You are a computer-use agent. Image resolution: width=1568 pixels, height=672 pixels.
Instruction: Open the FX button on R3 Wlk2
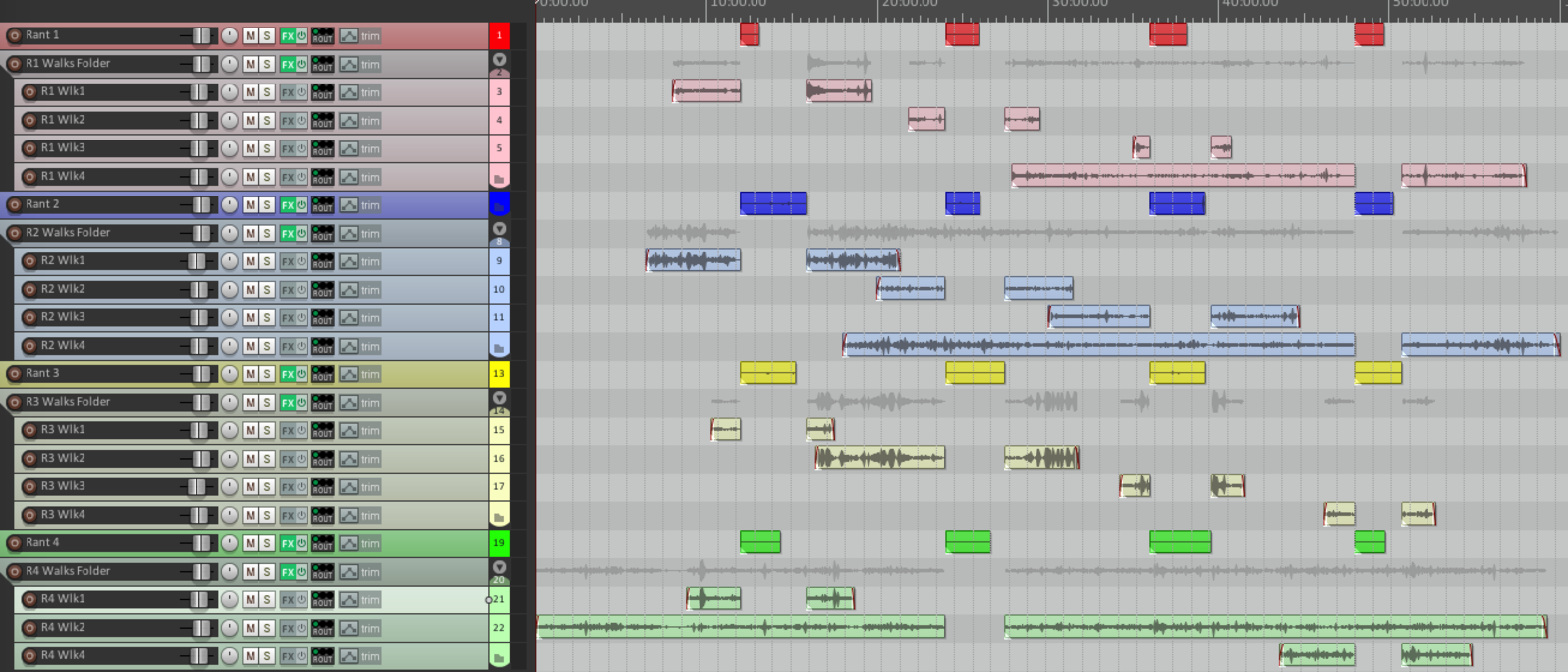pos(287,459)
